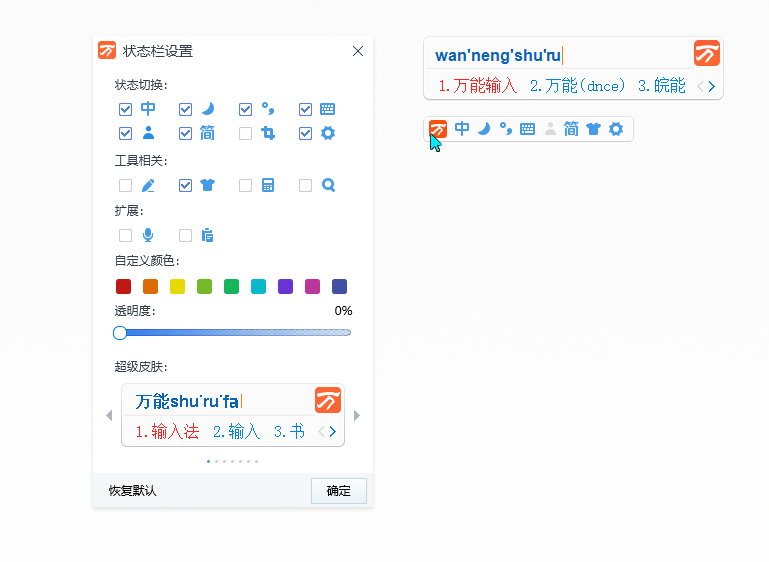Image resolution: width=769 pixels, height=562 pixels.
Task: Uncheck the skin shirt tool checkbox
Action: tap(185, 185)
